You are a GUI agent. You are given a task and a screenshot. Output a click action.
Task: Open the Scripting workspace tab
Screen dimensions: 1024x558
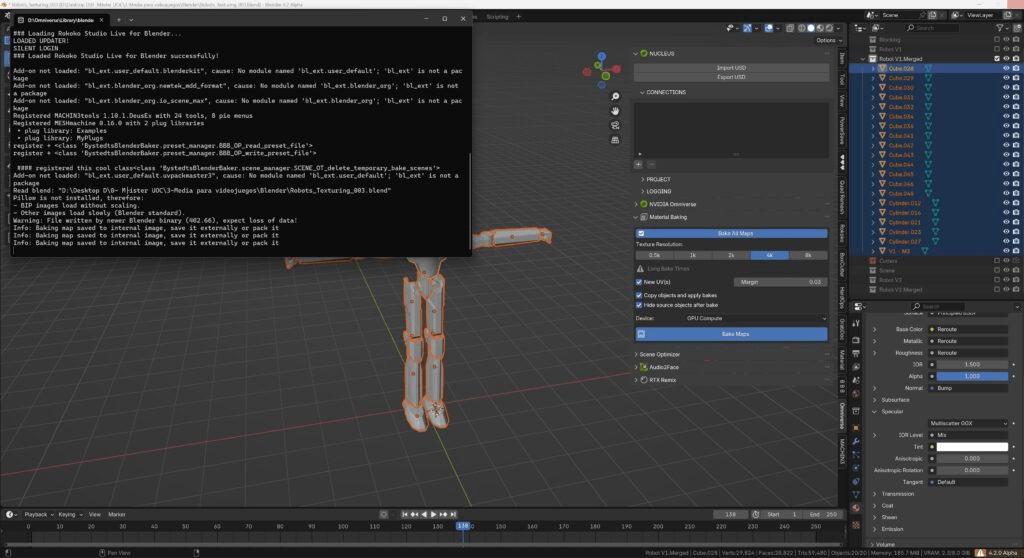click(x=497, y=17)
